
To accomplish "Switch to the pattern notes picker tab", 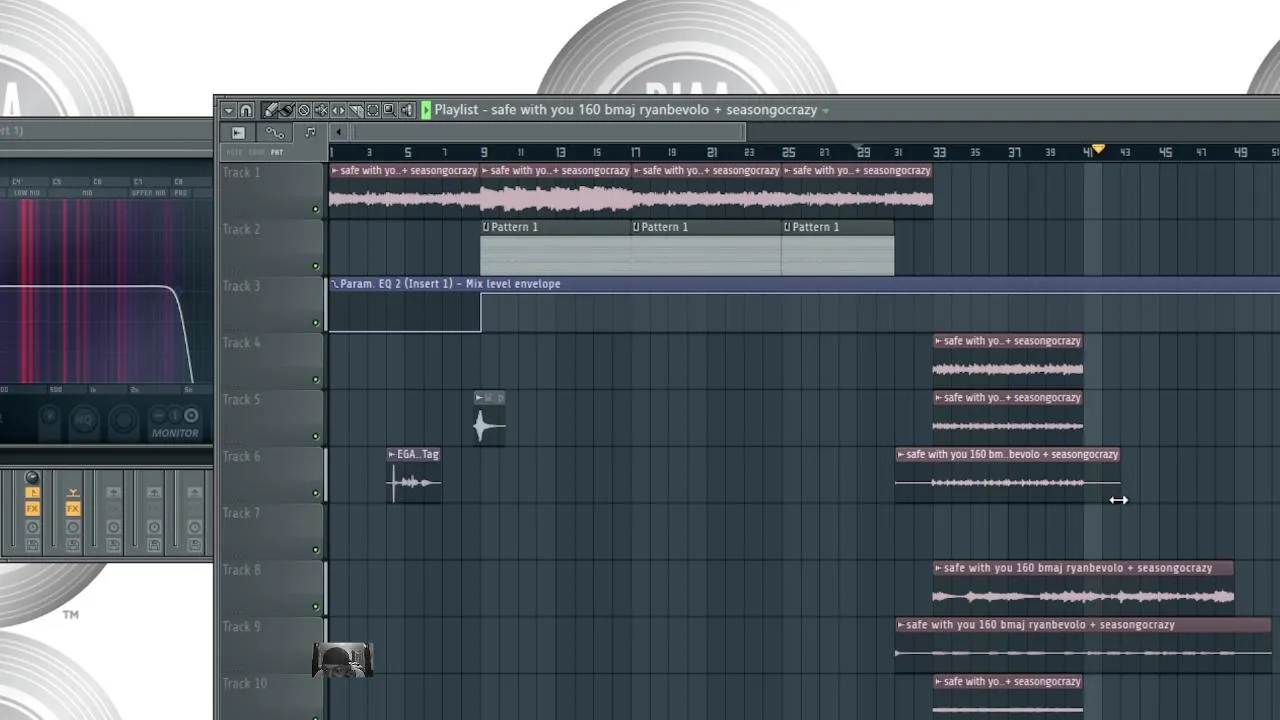I will tap(310, 133).
